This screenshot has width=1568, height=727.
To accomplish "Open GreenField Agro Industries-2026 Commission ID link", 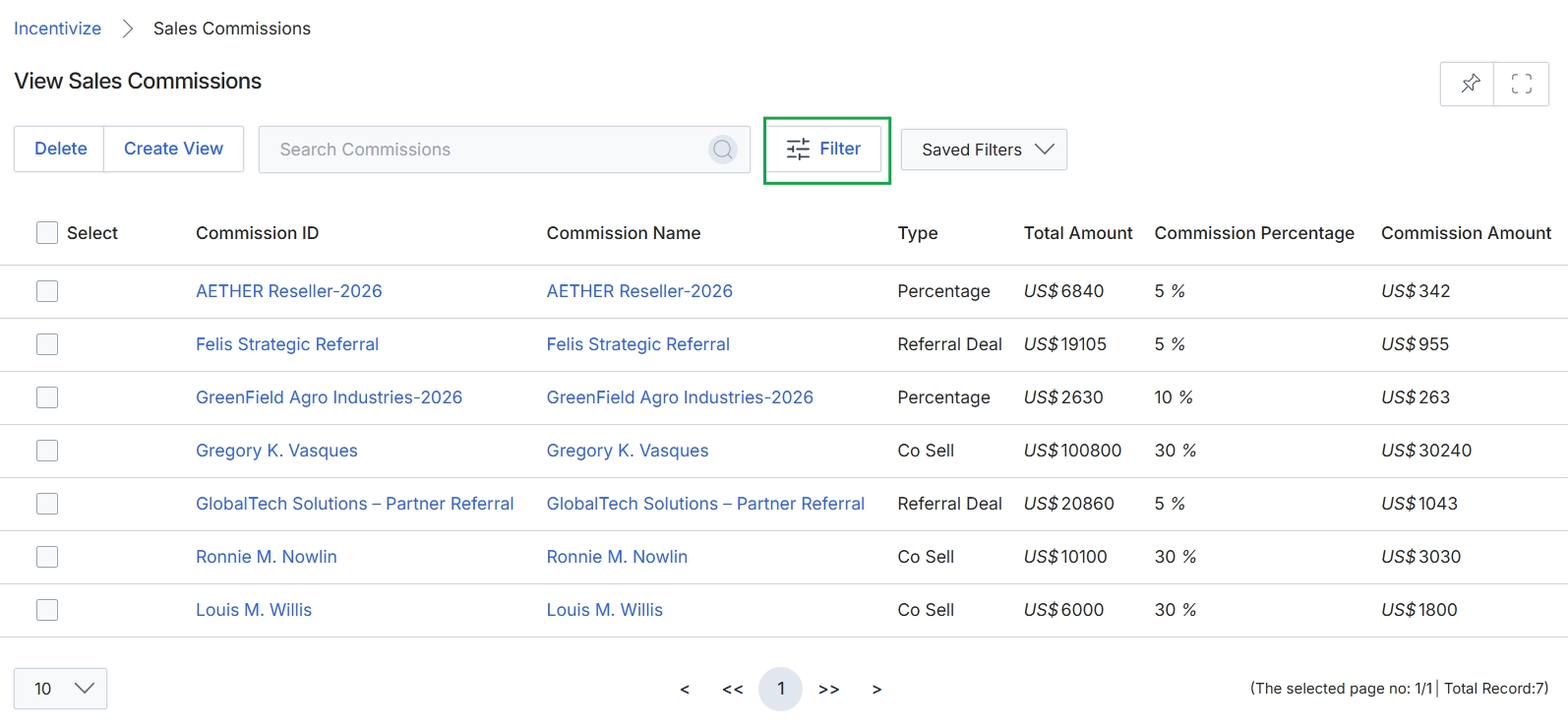I will (329, 397).
